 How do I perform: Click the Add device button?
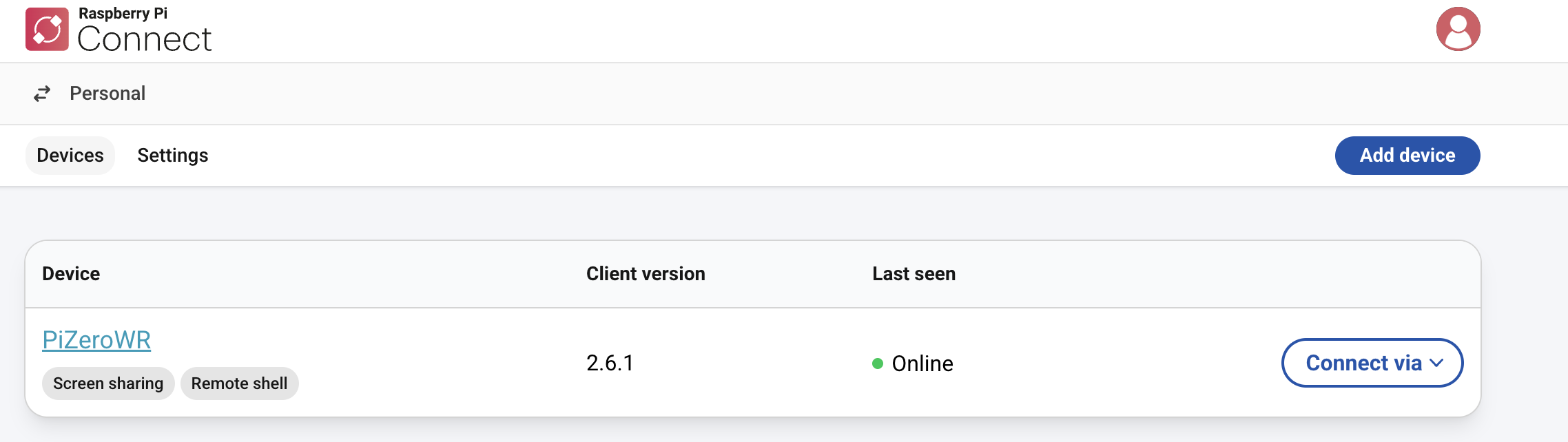click(x=1407, y=155)
